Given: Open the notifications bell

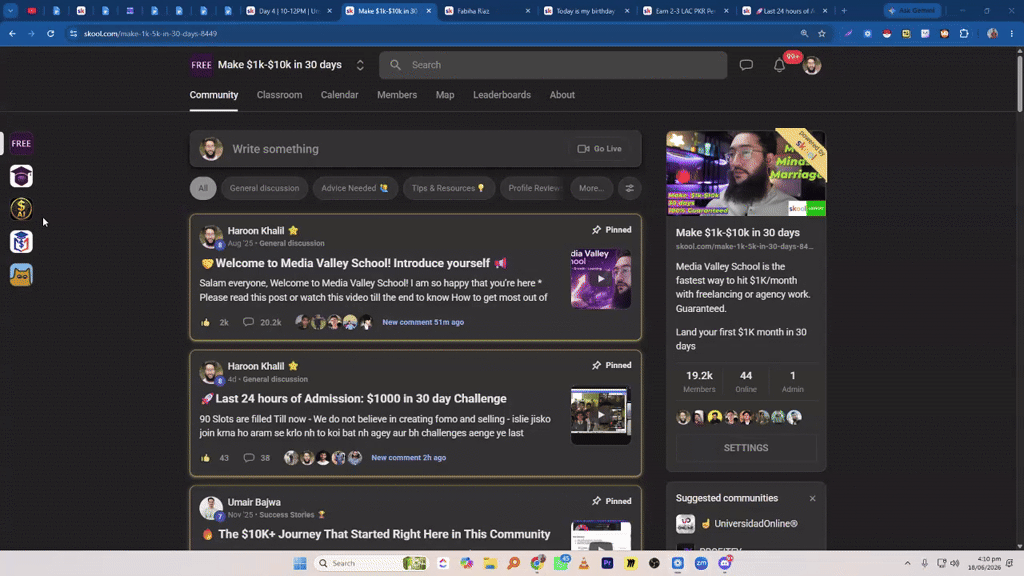Looking at the screenshot, I should pos(779,65).
